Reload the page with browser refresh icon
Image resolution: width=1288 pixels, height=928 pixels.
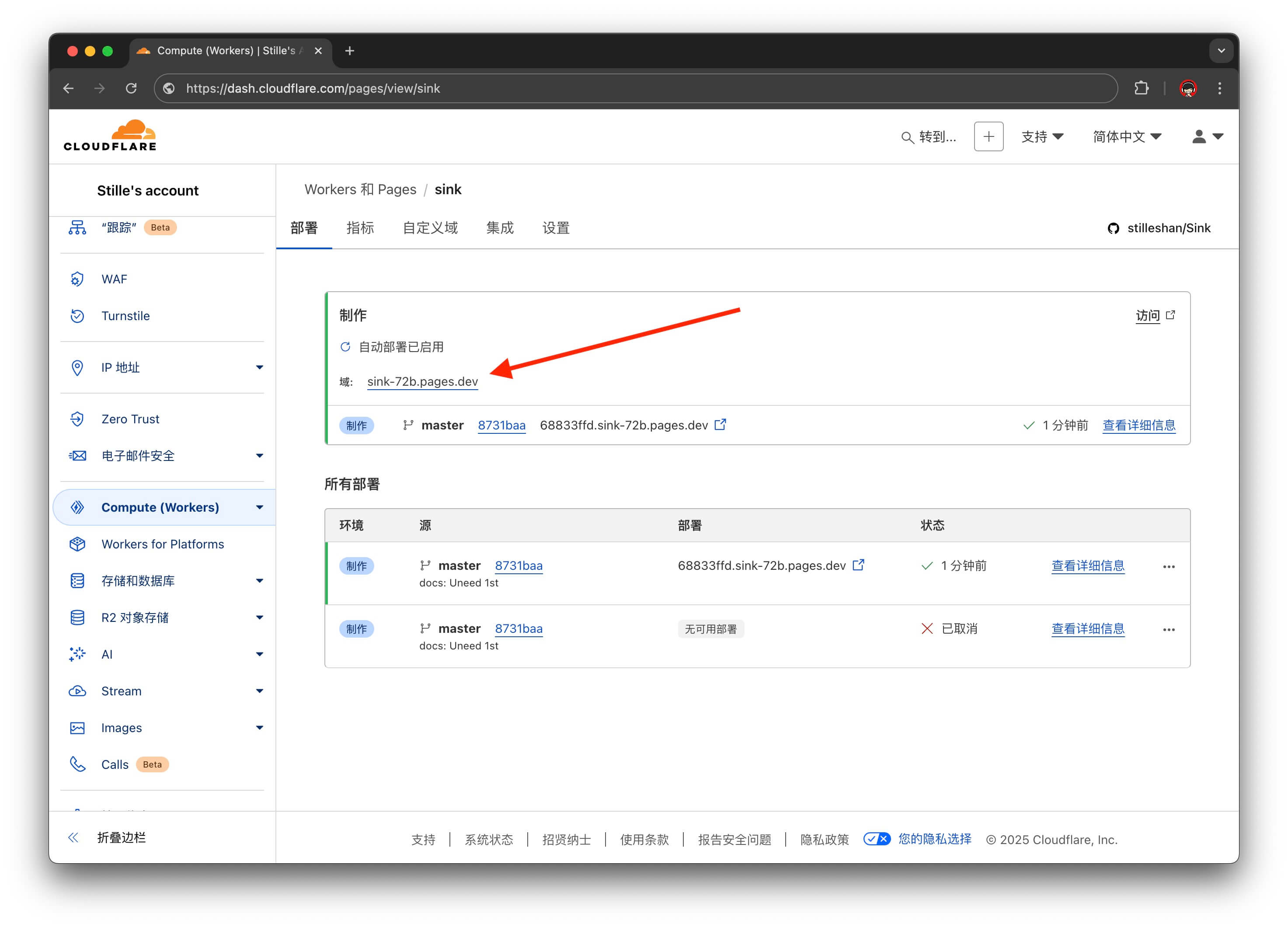(x=131, y=88)
